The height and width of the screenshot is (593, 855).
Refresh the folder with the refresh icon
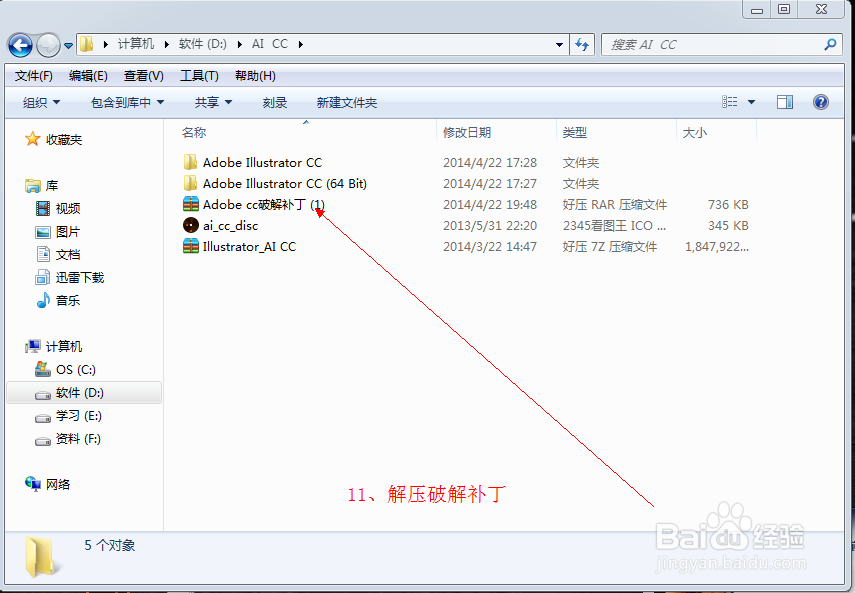[x=582, y=45]
